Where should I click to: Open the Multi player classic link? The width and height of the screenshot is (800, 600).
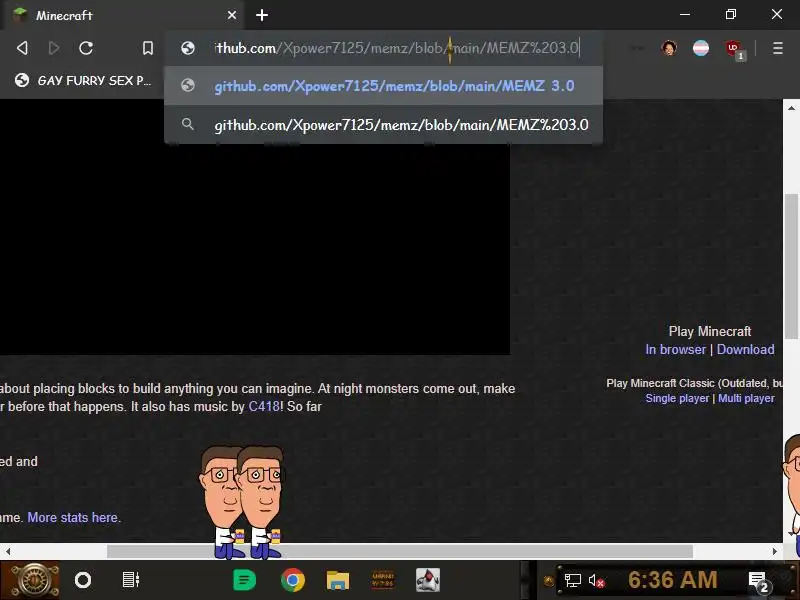(746, 398)
